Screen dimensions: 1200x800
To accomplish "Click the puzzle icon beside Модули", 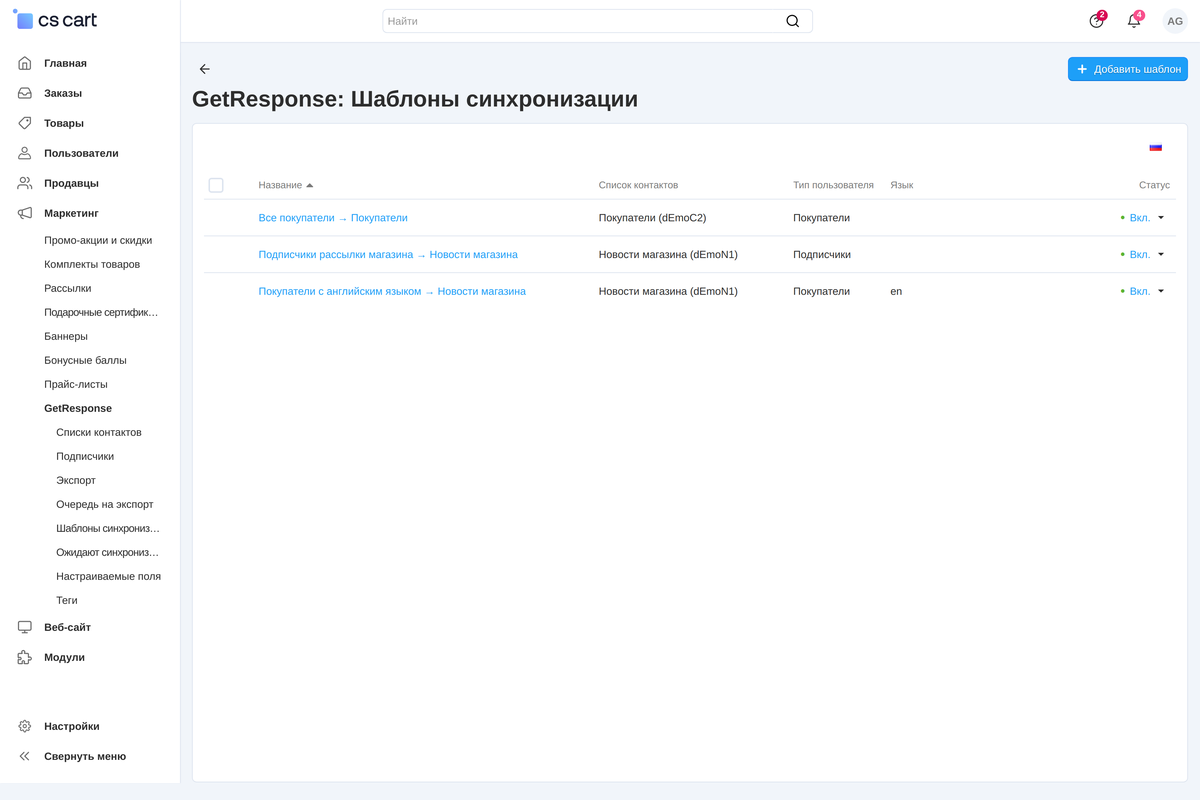I will pyautogui.click(x=25, y=657).
